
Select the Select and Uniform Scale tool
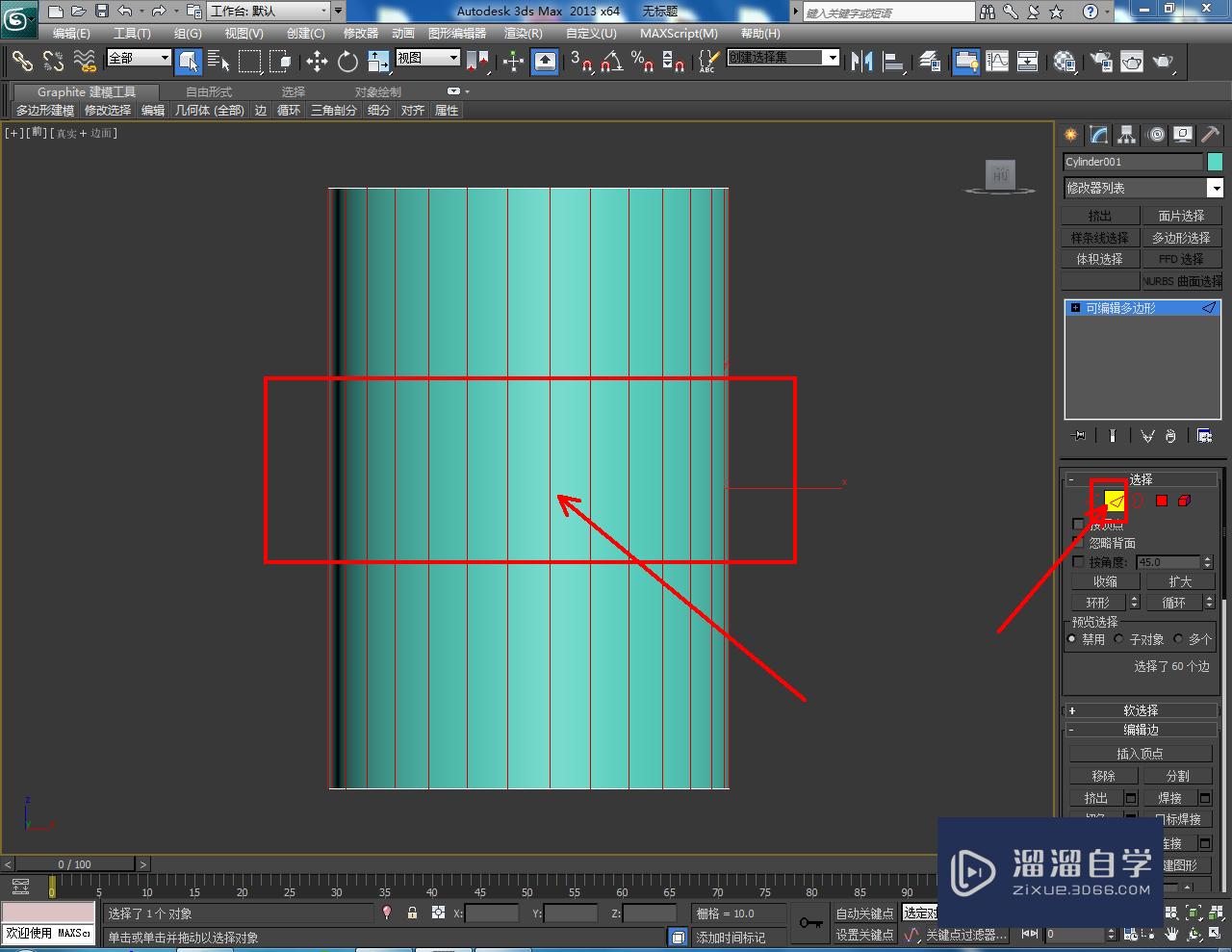click(378, 62)
